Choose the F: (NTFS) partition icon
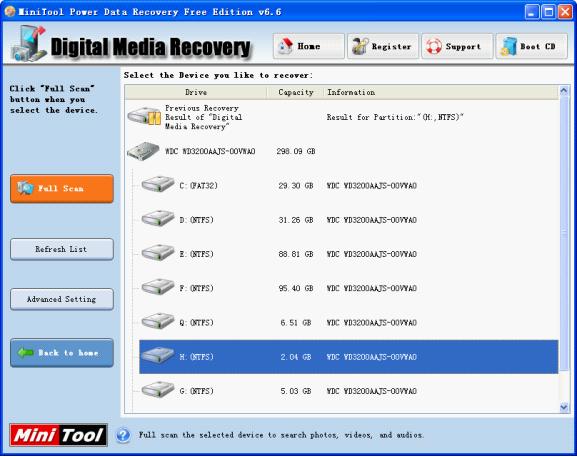This screenshot has width=577, height=457. coord(158,287)
